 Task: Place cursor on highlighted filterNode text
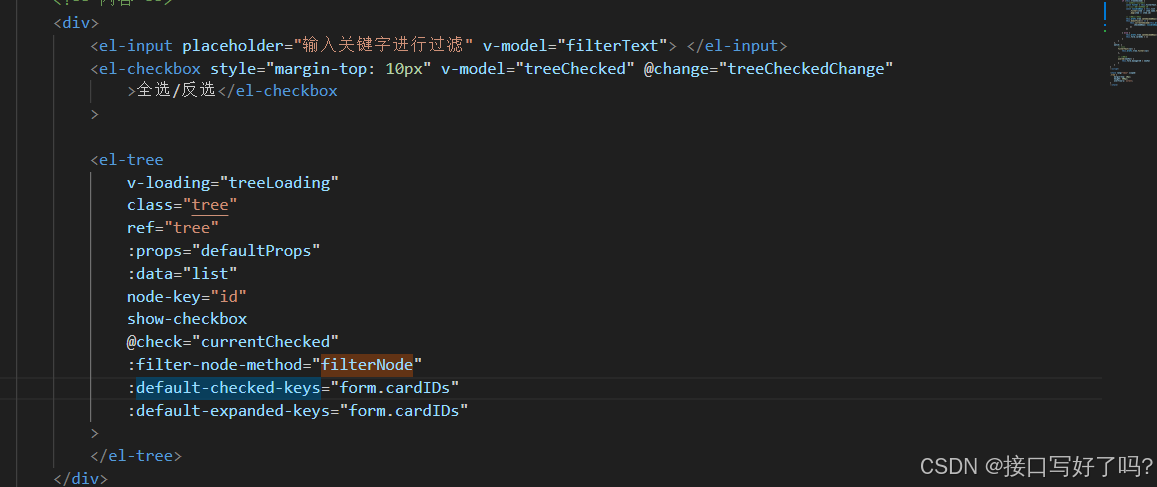coord(367,365)
